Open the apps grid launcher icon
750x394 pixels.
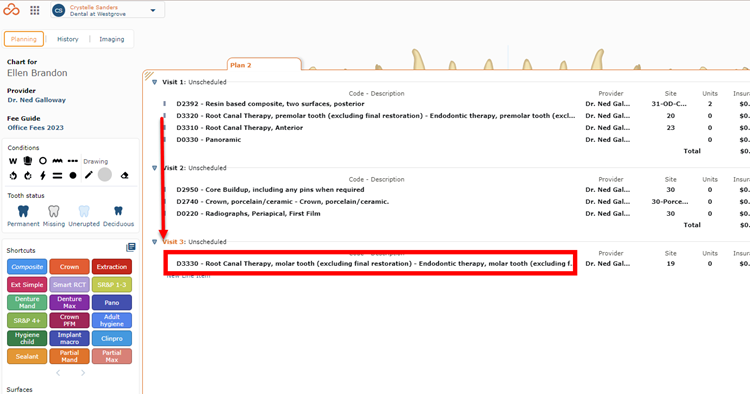click(x=34, y=10)
